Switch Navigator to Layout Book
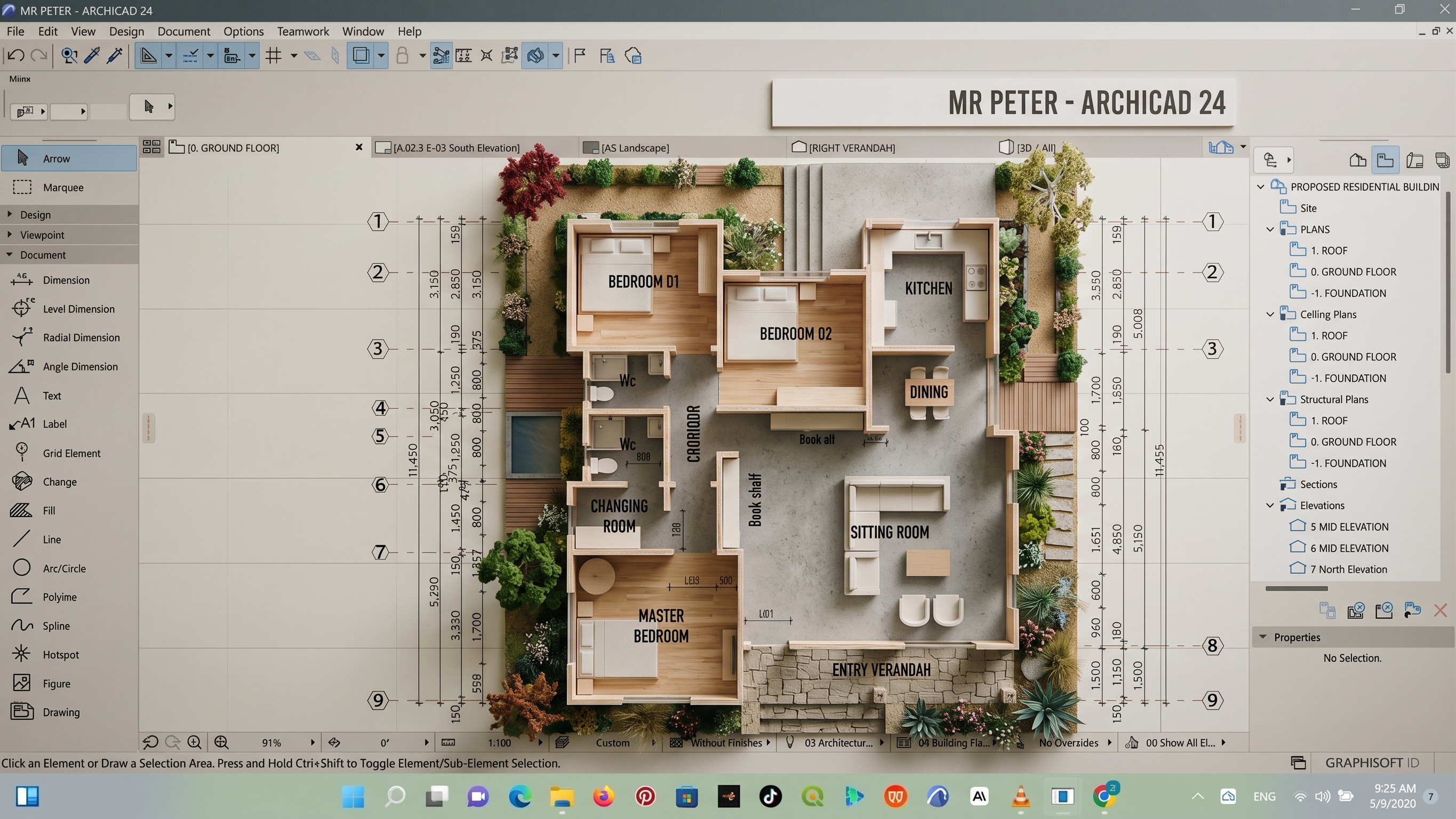The image size is (1456, 819). pos(1415,160)
